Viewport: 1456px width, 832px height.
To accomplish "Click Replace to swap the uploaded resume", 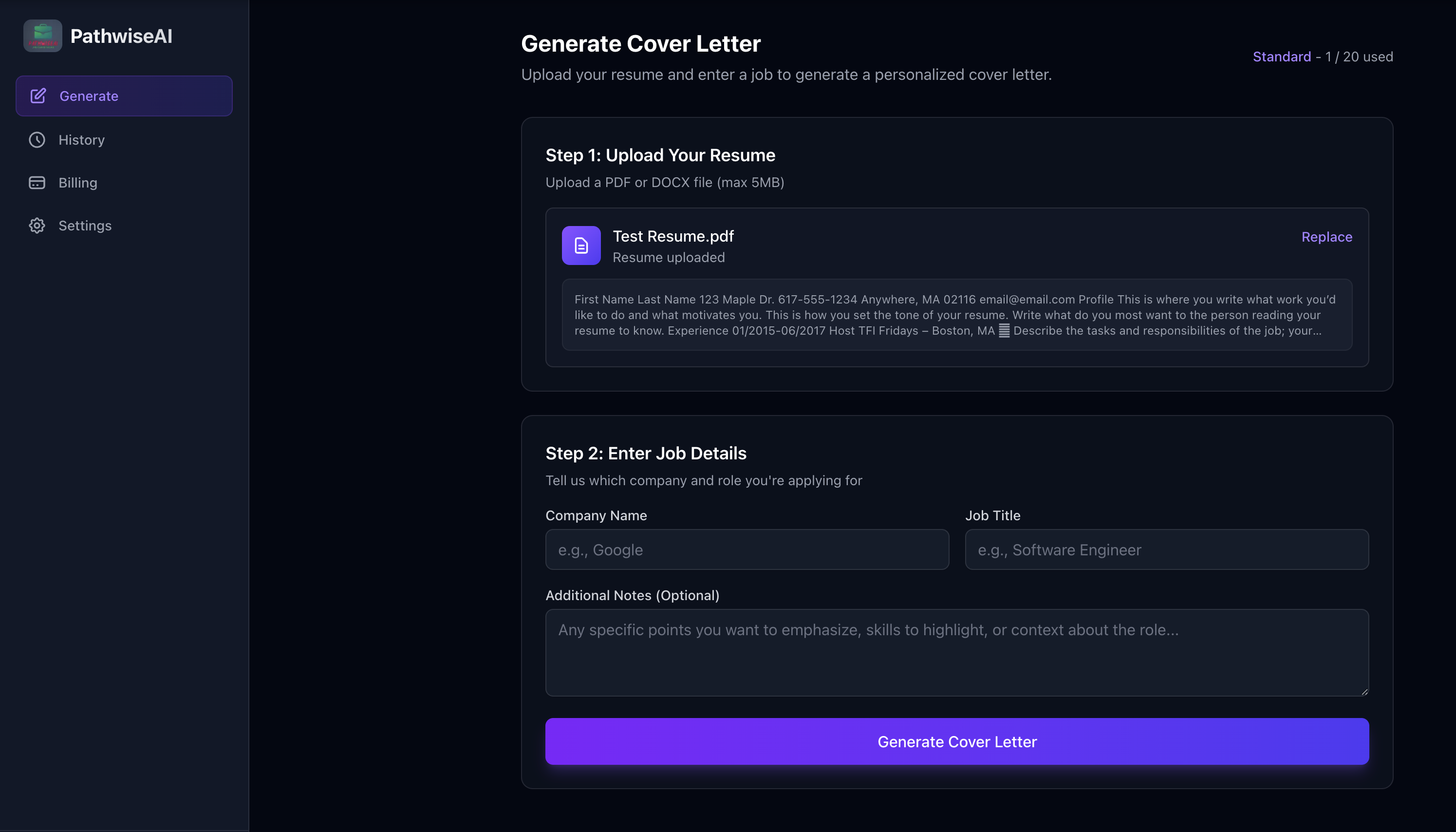I will click(1326, 237).
